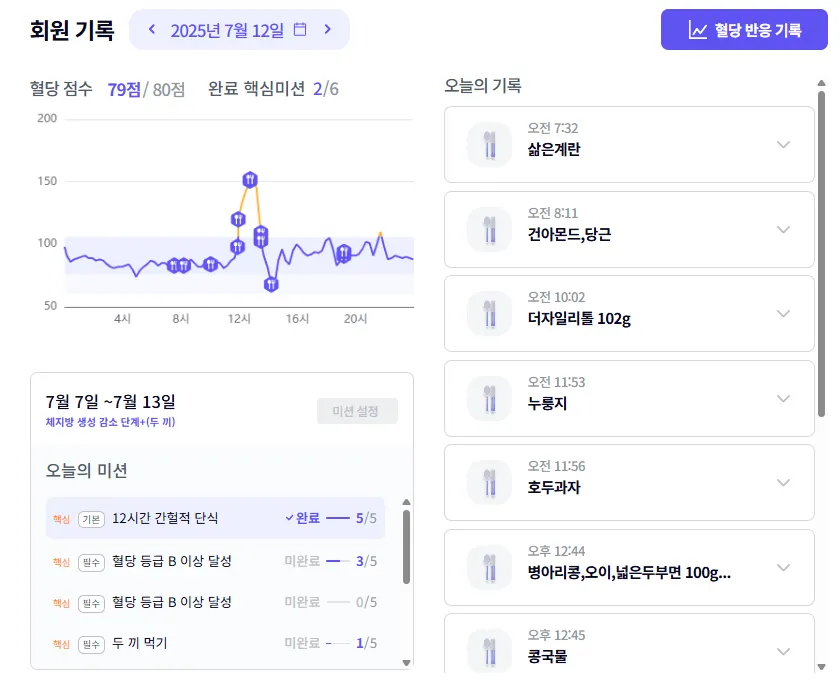The width and height of the screenshot is (840, 688).
Task: Open the 혈당 반응 기록 button
Action: coord(745,30)
